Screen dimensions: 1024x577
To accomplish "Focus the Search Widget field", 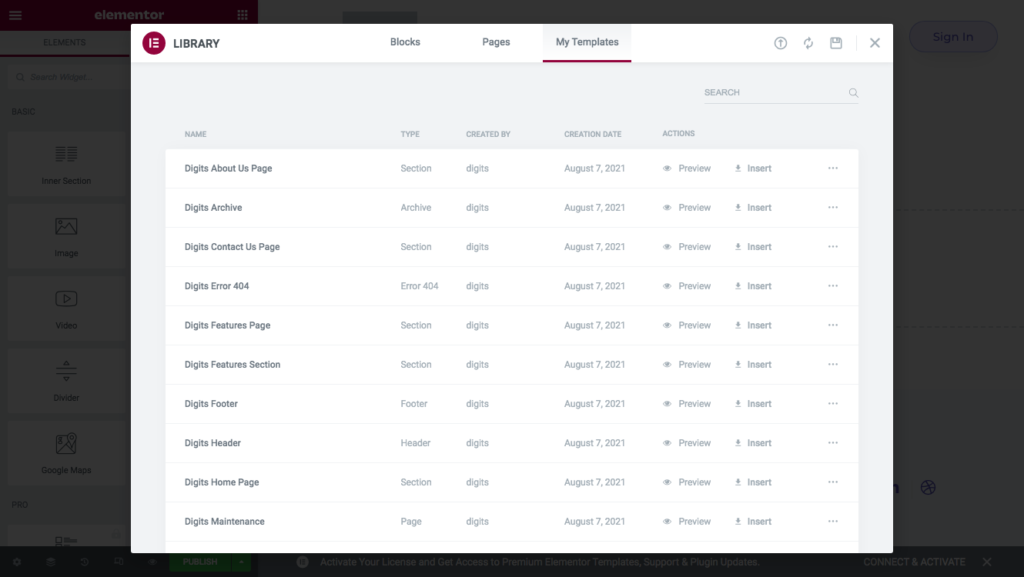I will [x=65, y=77].
